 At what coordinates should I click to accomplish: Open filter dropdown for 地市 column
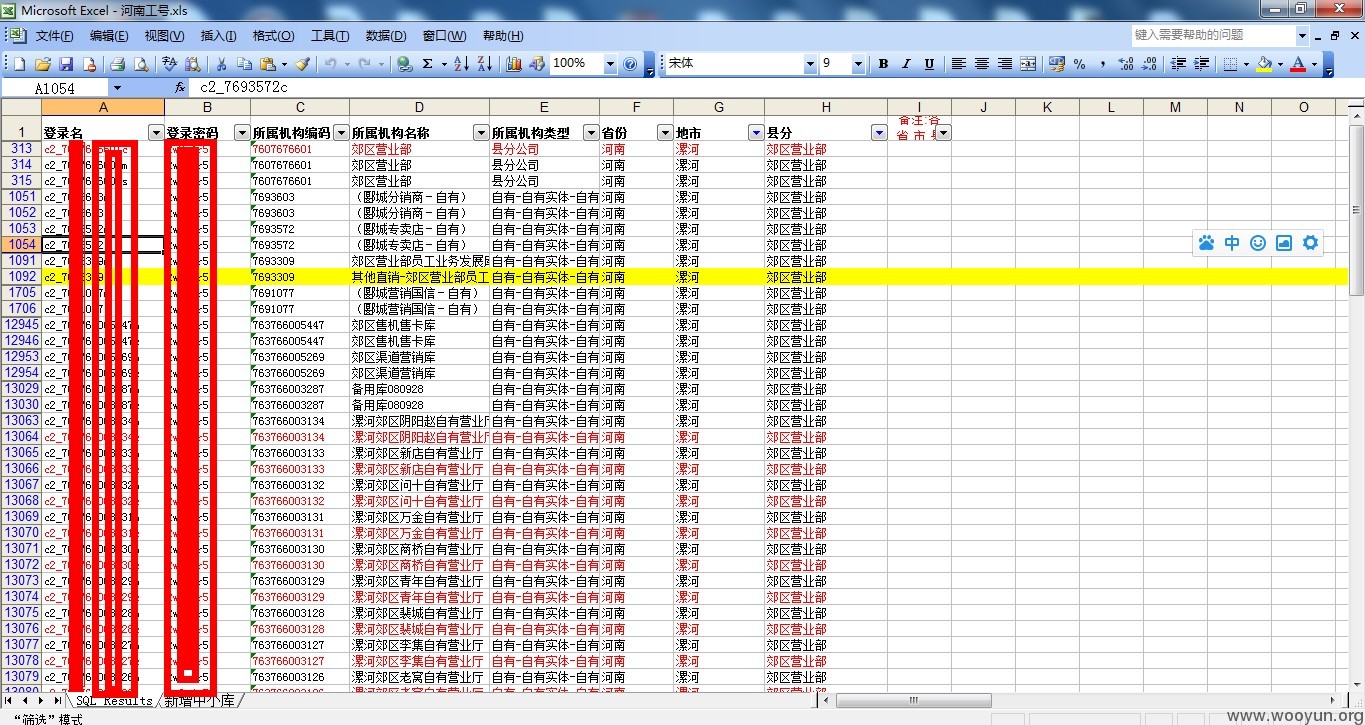755,133
